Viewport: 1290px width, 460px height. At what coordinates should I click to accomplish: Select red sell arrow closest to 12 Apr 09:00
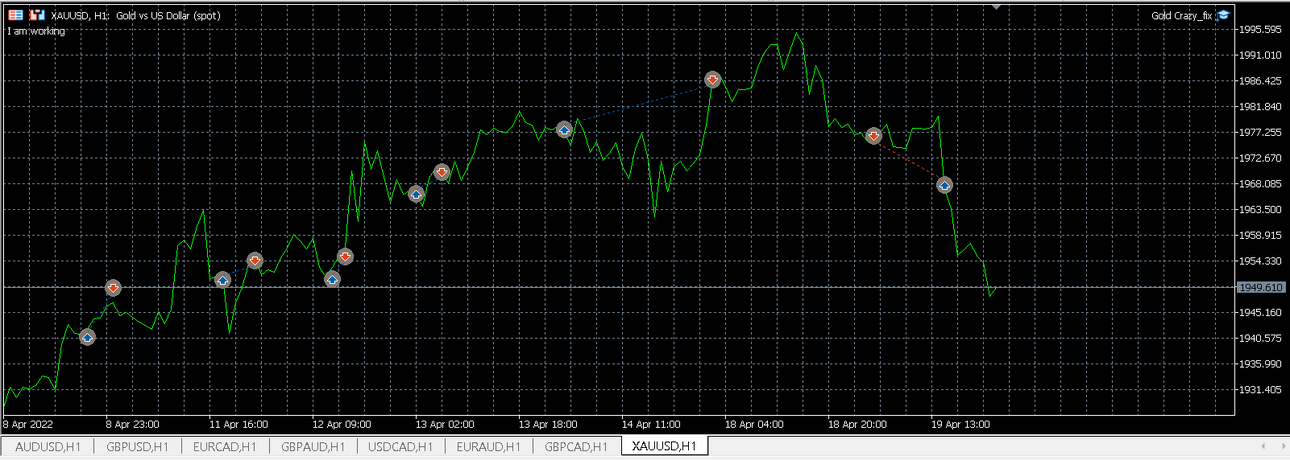coord(345,256)
